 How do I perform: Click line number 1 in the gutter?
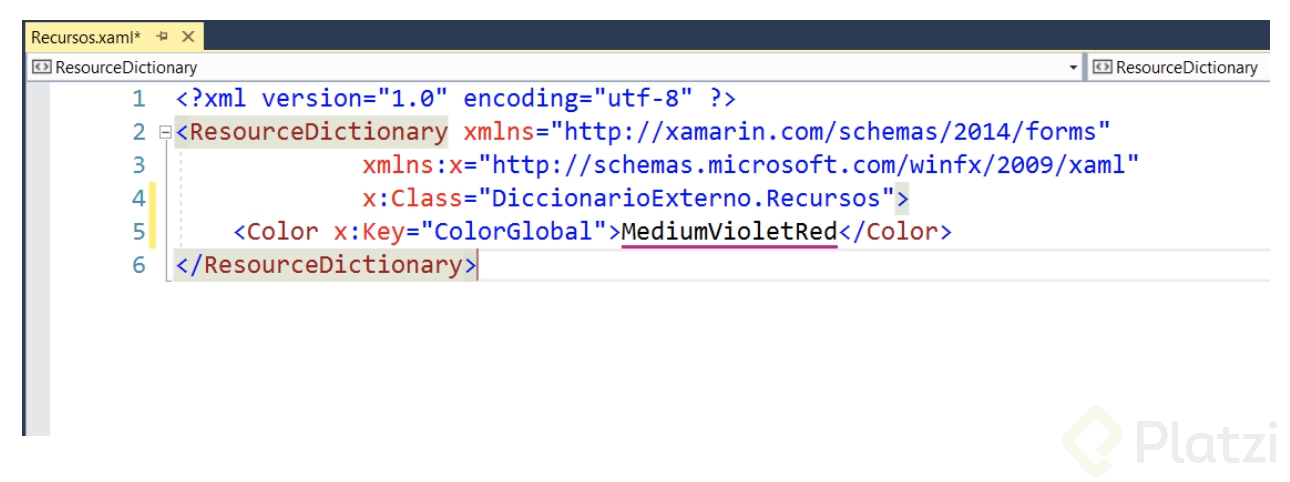pyautogui.click(x=138, y=99)
